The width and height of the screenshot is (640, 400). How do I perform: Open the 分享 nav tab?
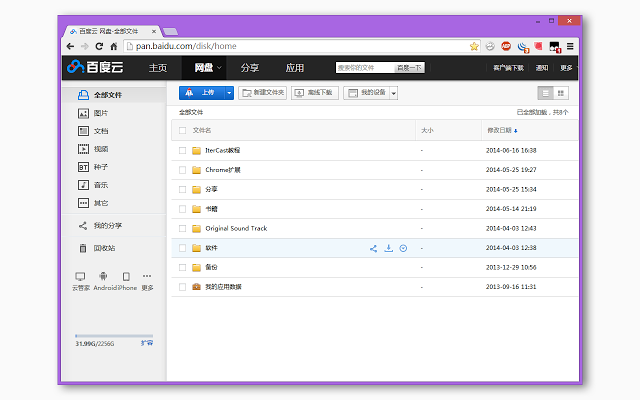(x=250, y=68)
